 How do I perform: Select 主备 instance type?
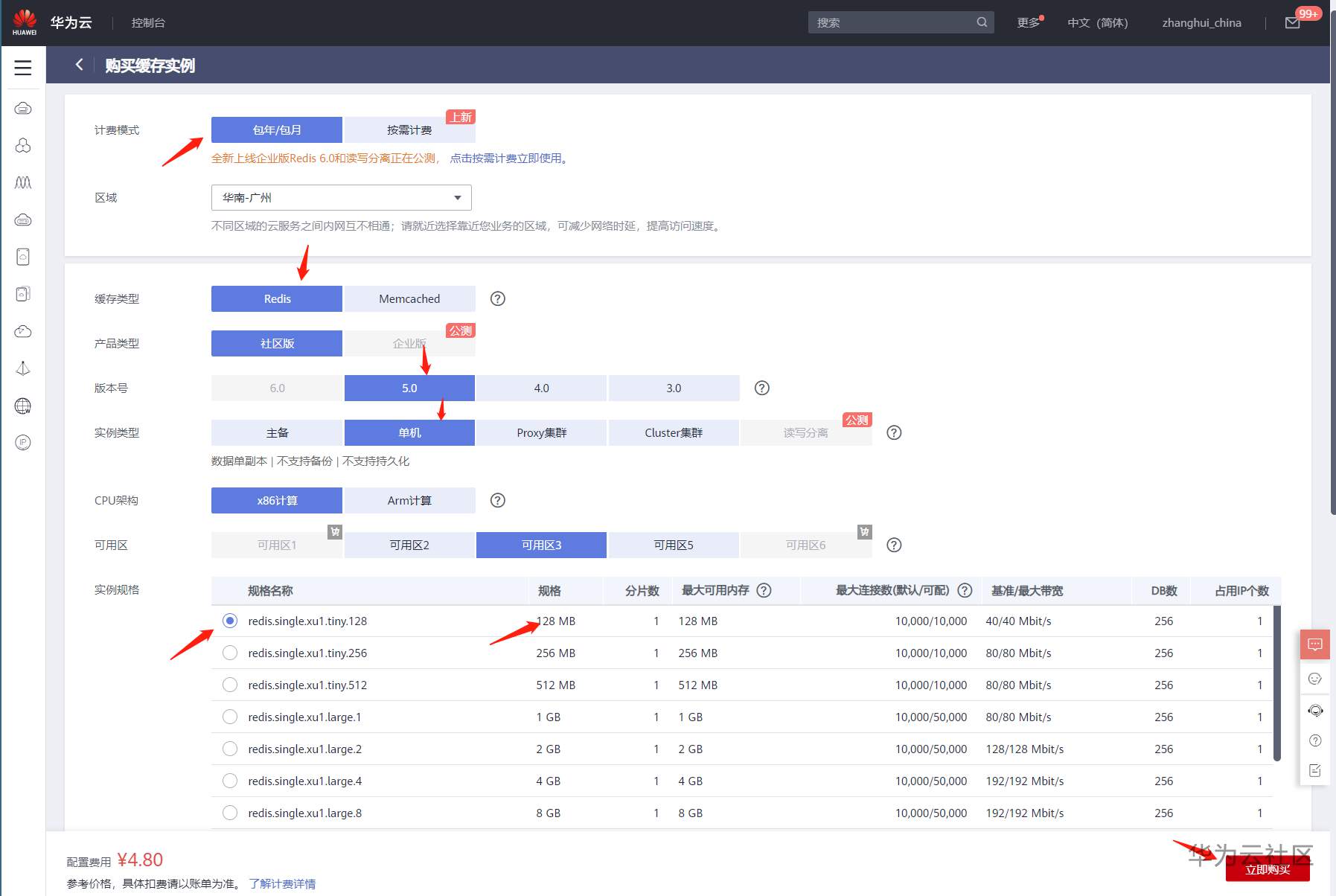click(277, 432)
